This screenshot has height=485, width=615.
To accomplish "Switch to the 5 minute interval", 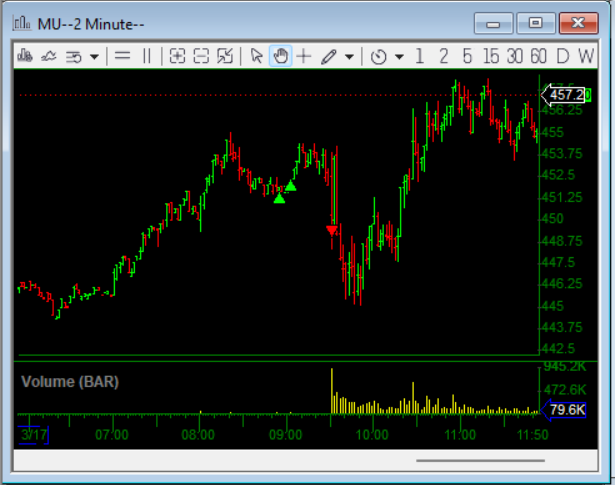I will 467,56.
